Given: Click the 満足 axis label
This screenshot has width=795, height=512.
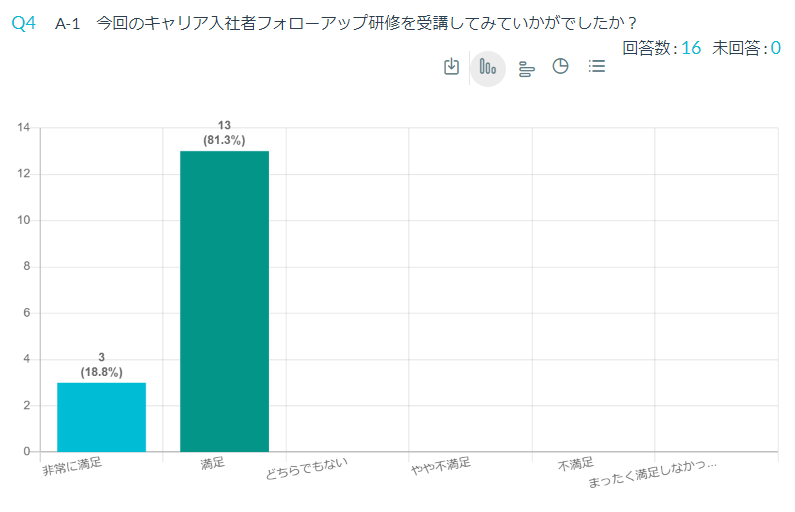Looking at the screenshot, I should tap(212, 463).
